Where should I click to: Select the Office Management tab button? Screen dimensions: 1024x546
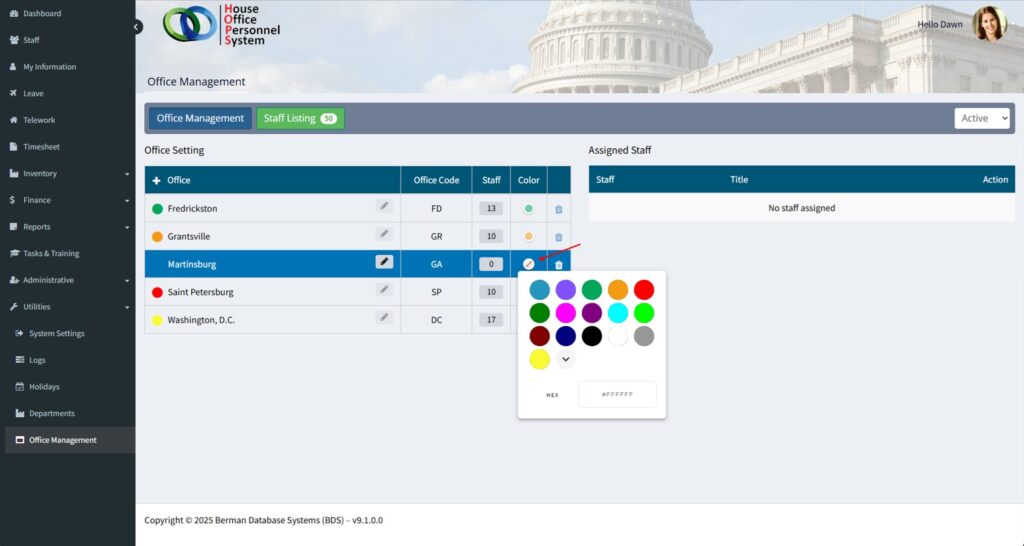pos(200,118)
